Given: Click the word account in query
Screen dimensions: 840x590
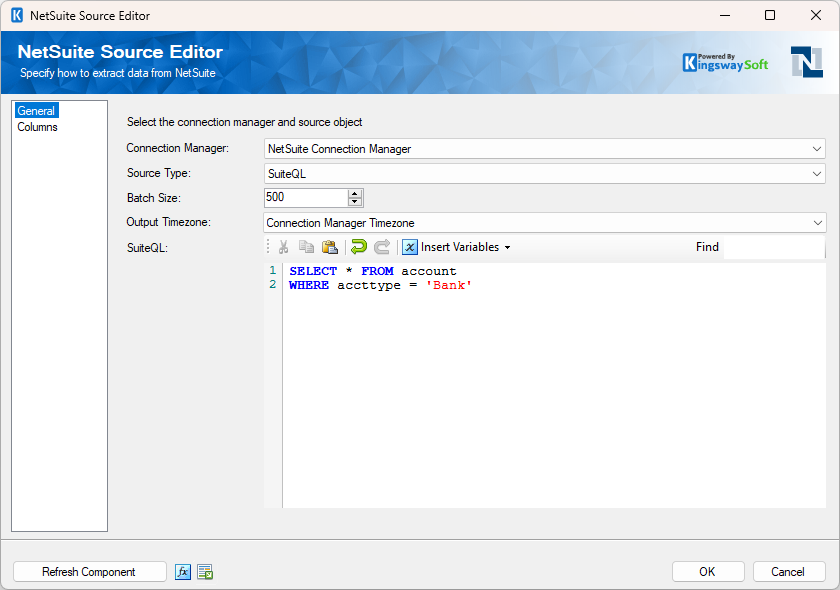Looking at the screenshot, I should click(x=429, y=271).
